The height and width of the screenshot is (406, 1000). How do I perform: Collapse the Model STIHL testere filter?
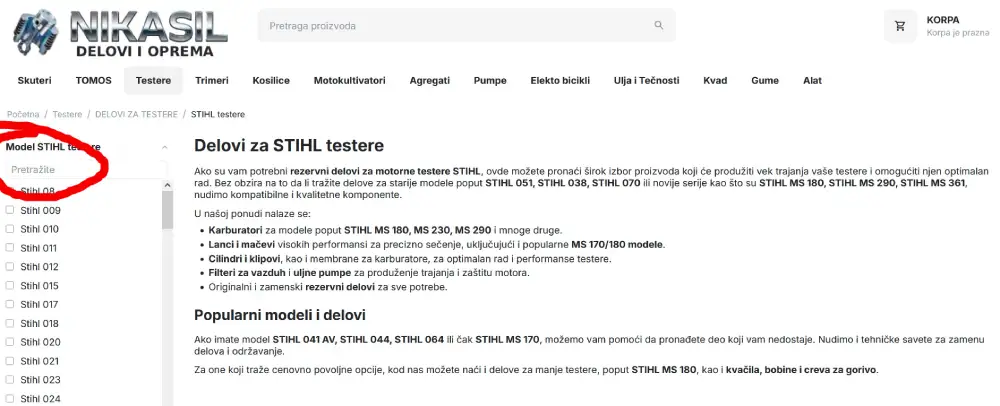(165, 147)
